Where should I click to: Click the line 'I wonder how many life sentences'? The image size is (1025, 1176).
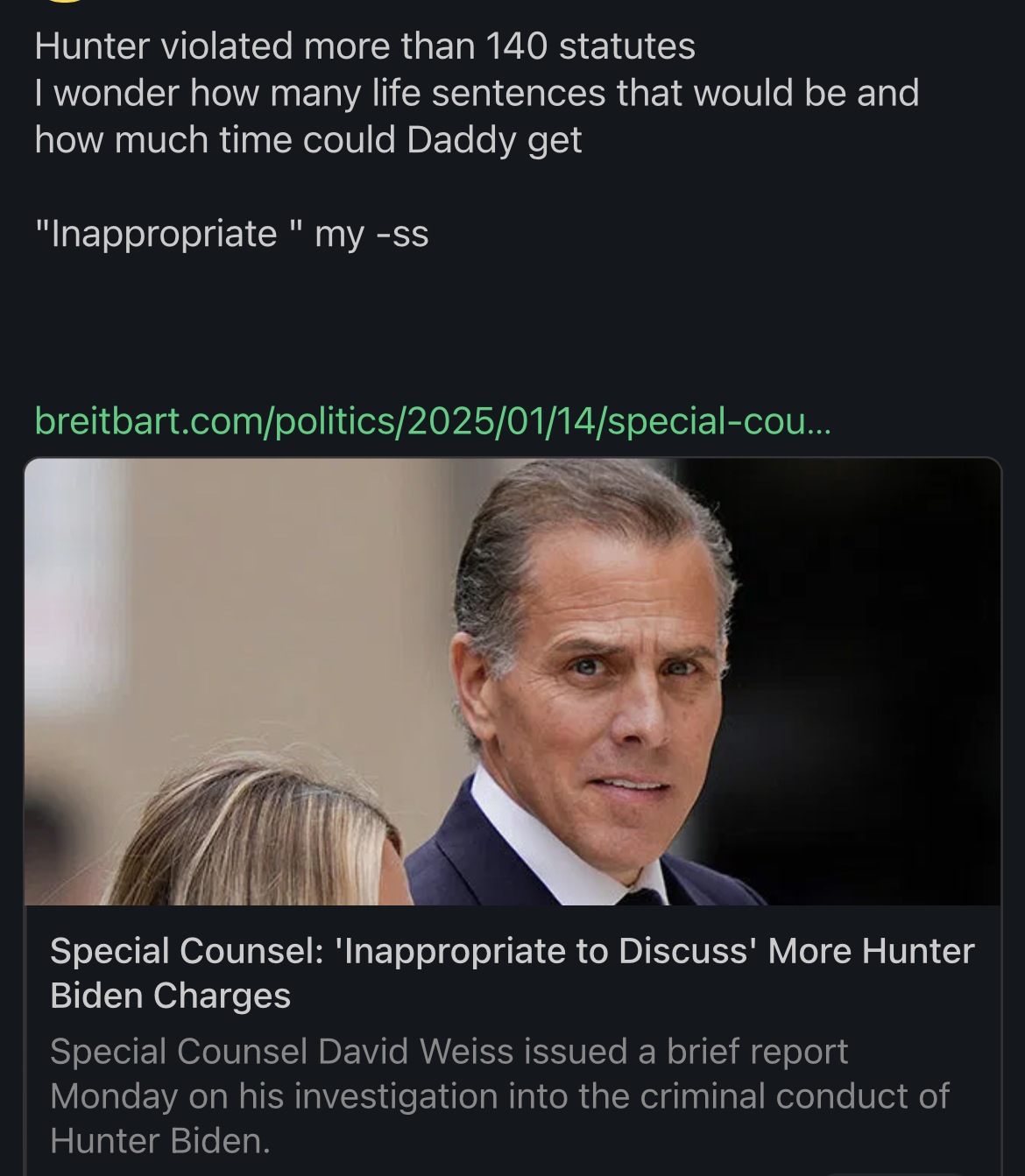pos(477,93)
